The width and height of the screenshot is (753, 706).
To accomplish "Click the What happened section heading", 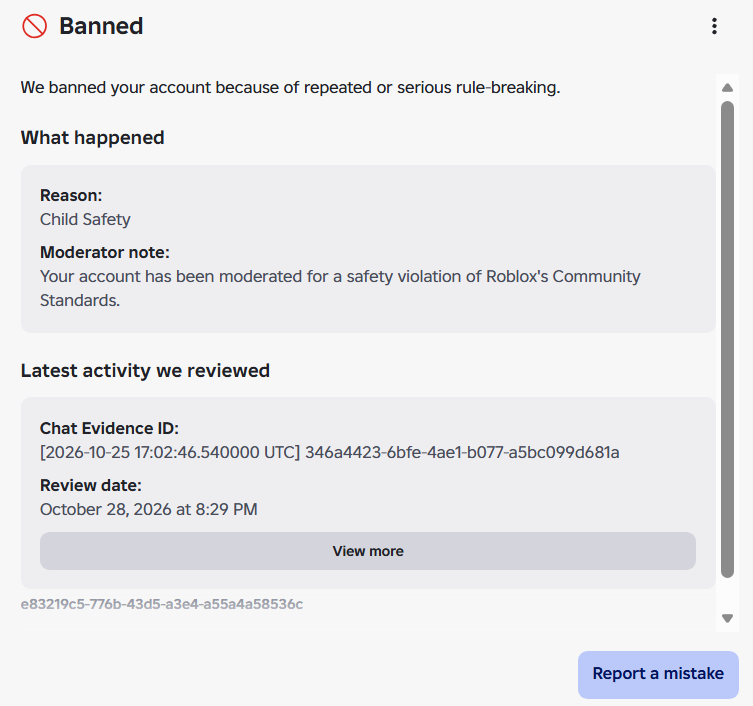I will click(x=93, y=138).
